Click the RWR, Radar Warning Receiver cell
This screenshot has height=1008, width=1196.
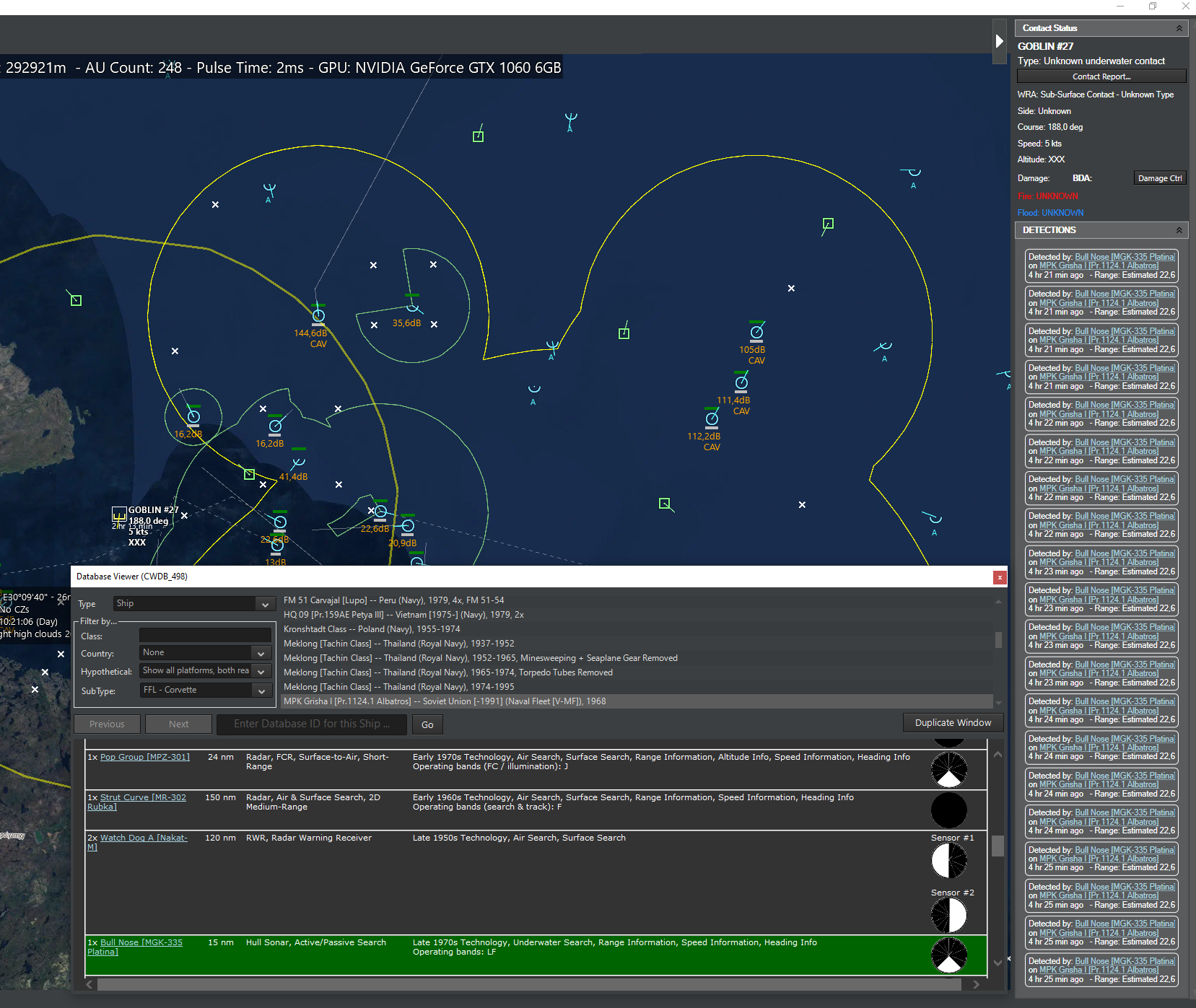tap(309, 838)
